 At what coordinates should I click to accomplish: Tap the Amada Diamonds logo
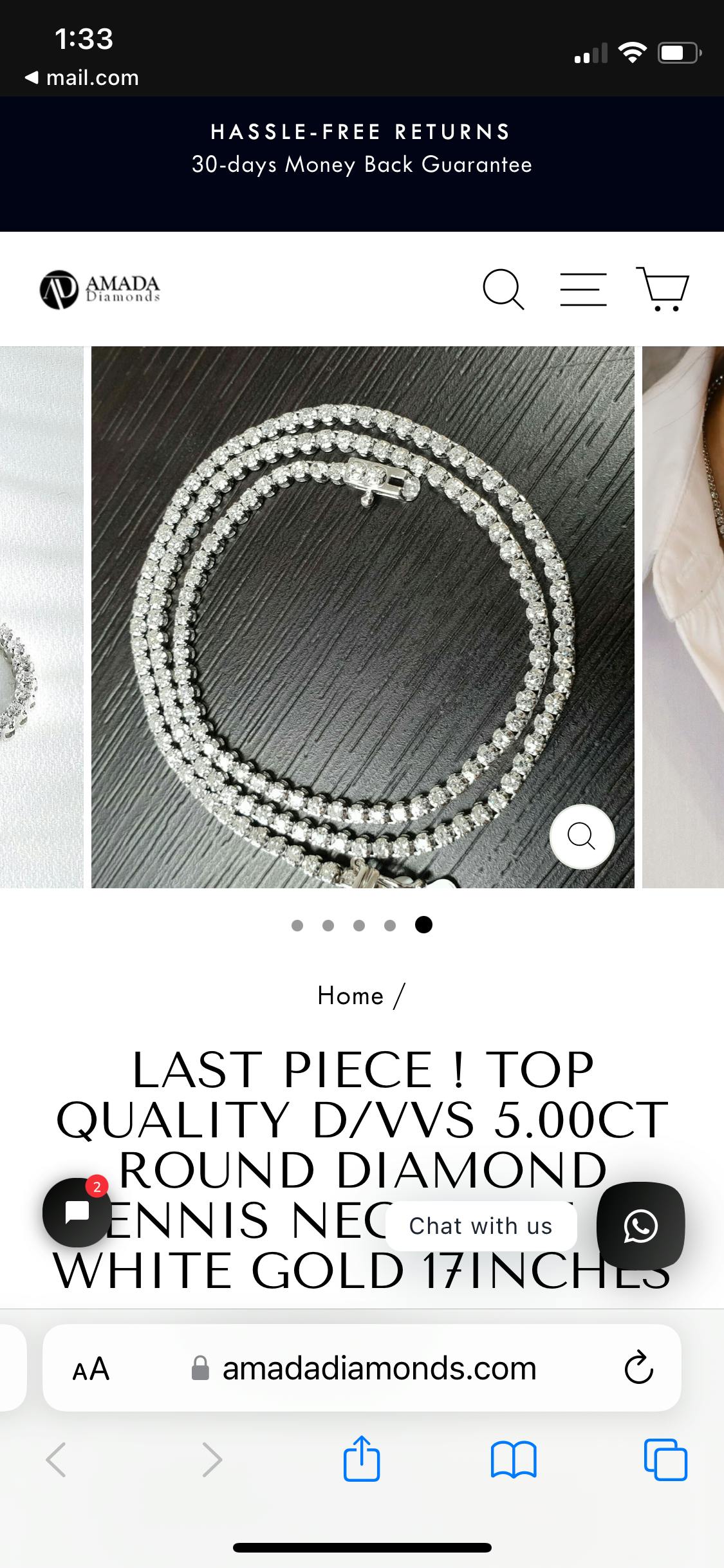pyautogui.click(x=100, y=290)
